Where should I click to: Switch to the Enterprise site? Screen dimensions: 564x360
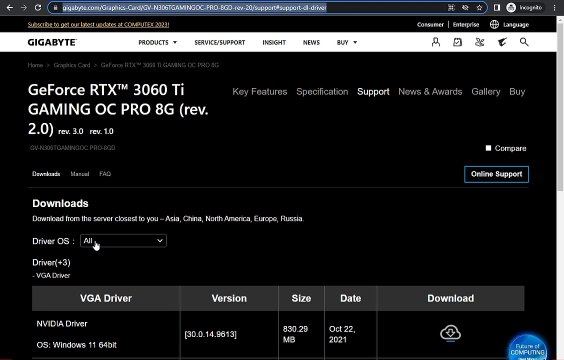[466, 24]
